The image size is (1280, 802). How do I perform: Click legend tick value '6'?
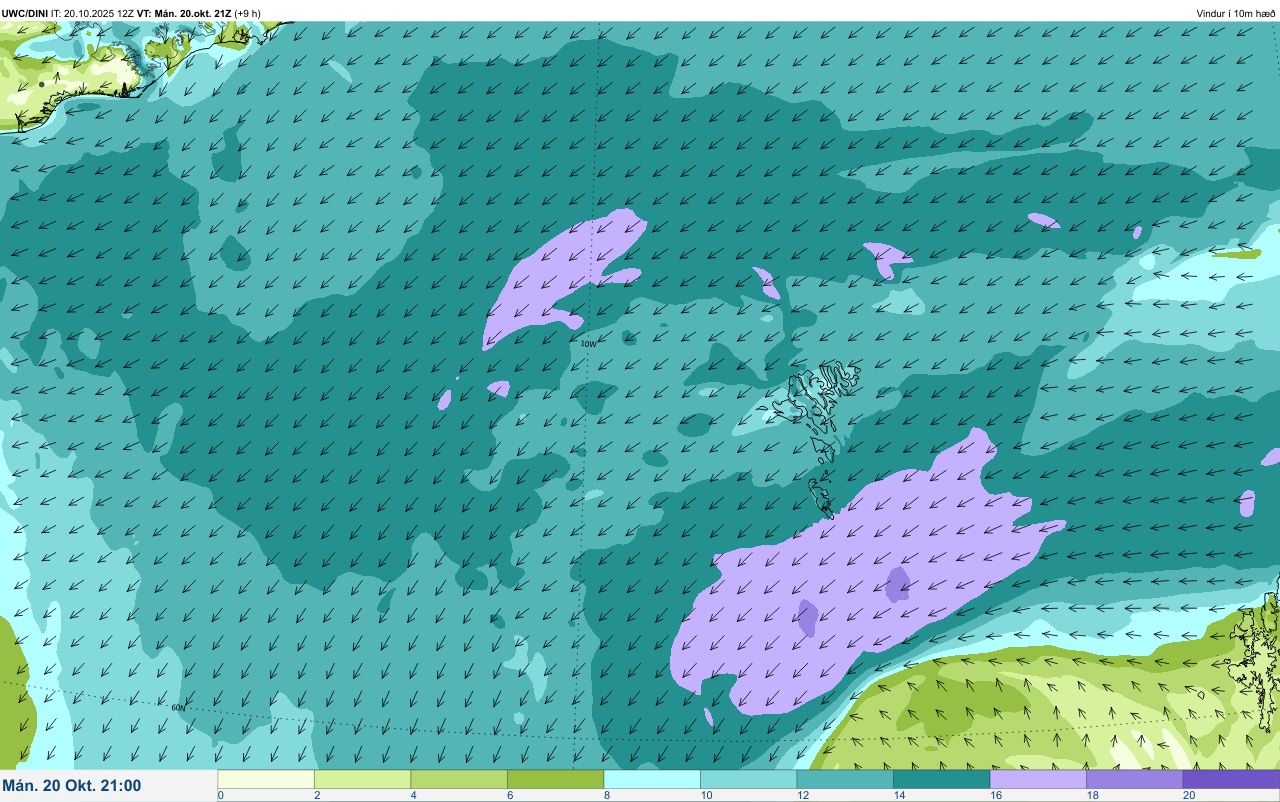pos(509,795)
